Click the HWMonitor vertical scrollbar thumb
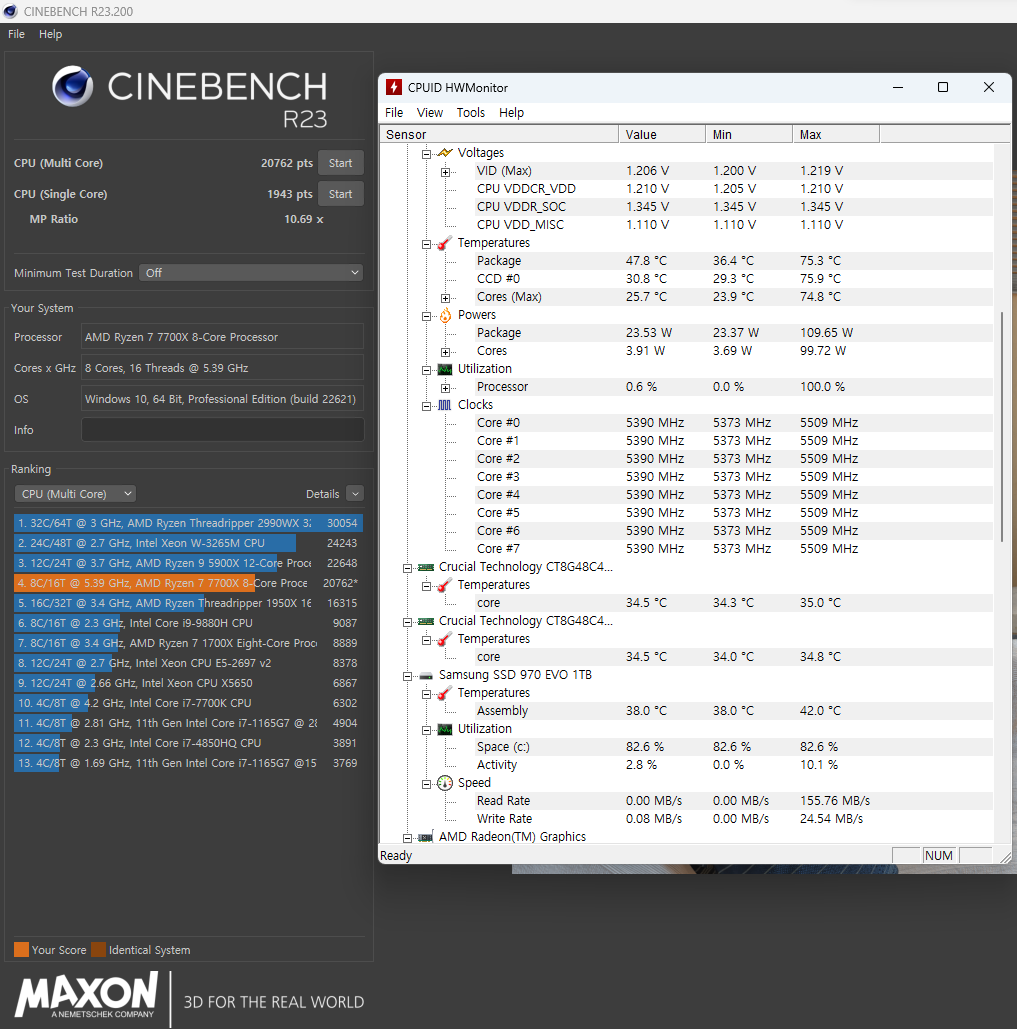Viewport: 1017px width, 1029px height. click(x=1002, y=427)
